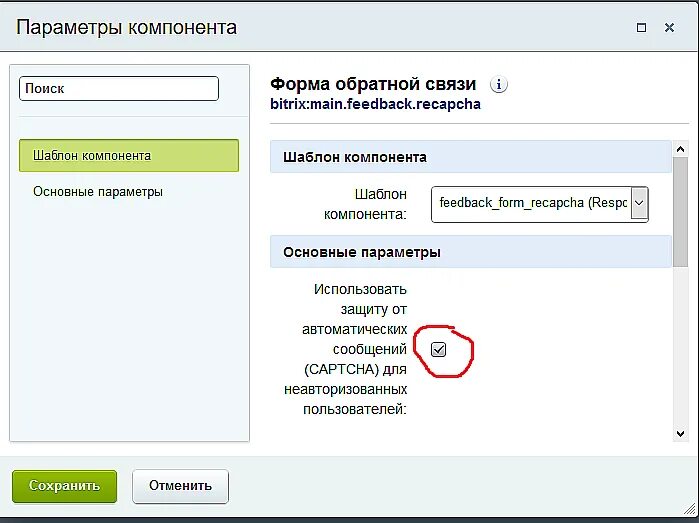This screenshot has width=699, height=523.
Task: Select Основные параметры in the left sidebar
Action: [x=98, y=192]
